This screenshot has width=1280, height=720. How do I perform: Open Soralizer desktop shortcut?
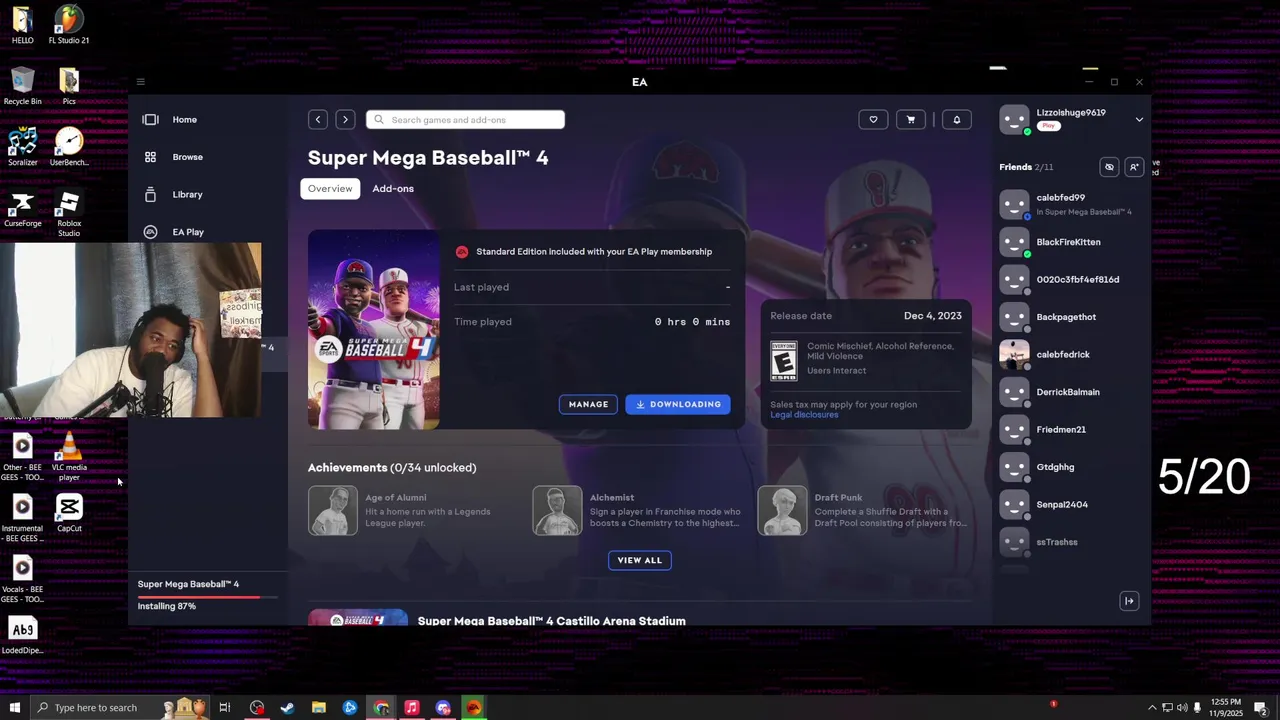22,147
